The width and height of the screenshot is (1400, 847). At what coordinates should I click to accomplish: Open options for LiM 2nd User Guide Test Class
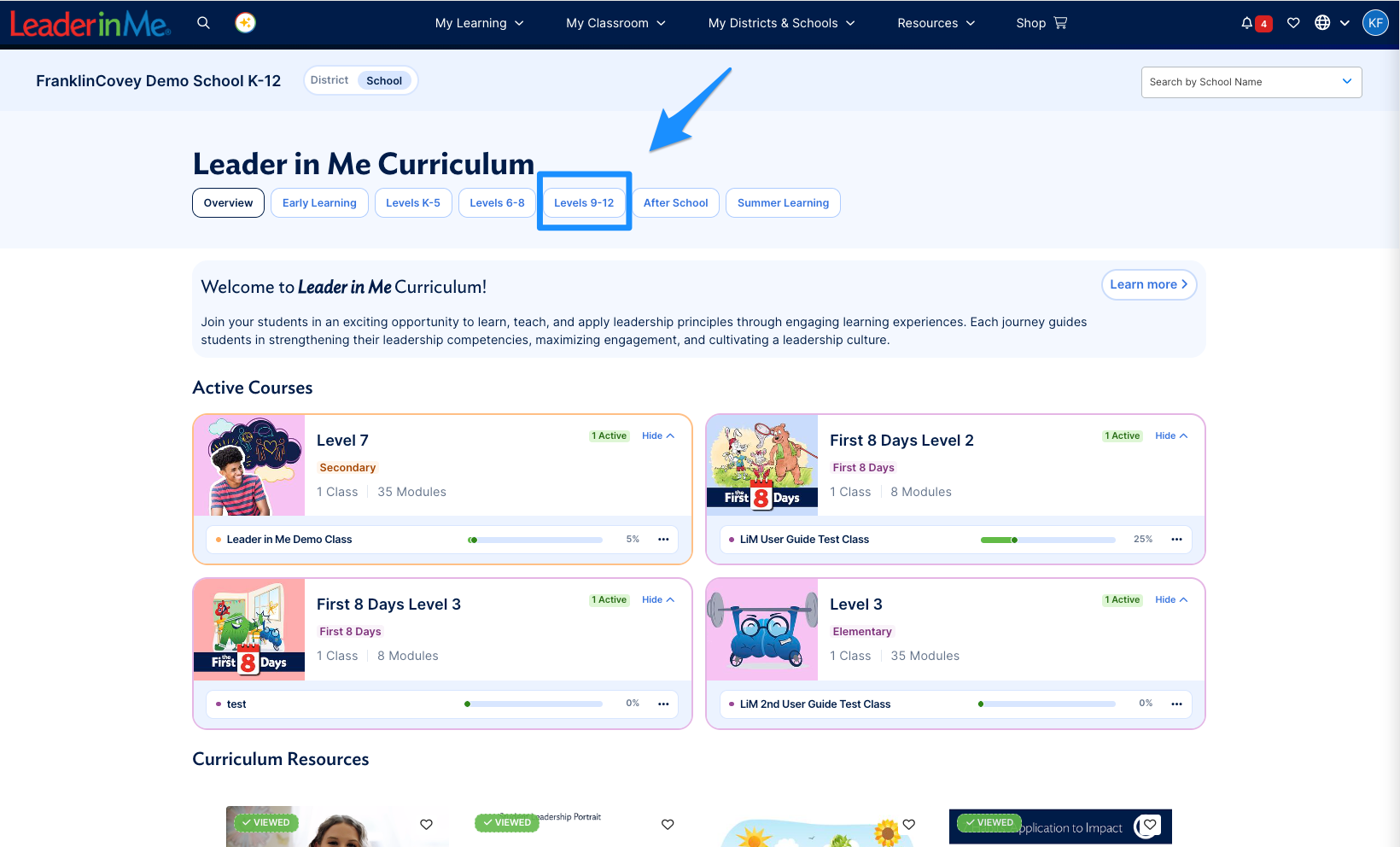1176,704
